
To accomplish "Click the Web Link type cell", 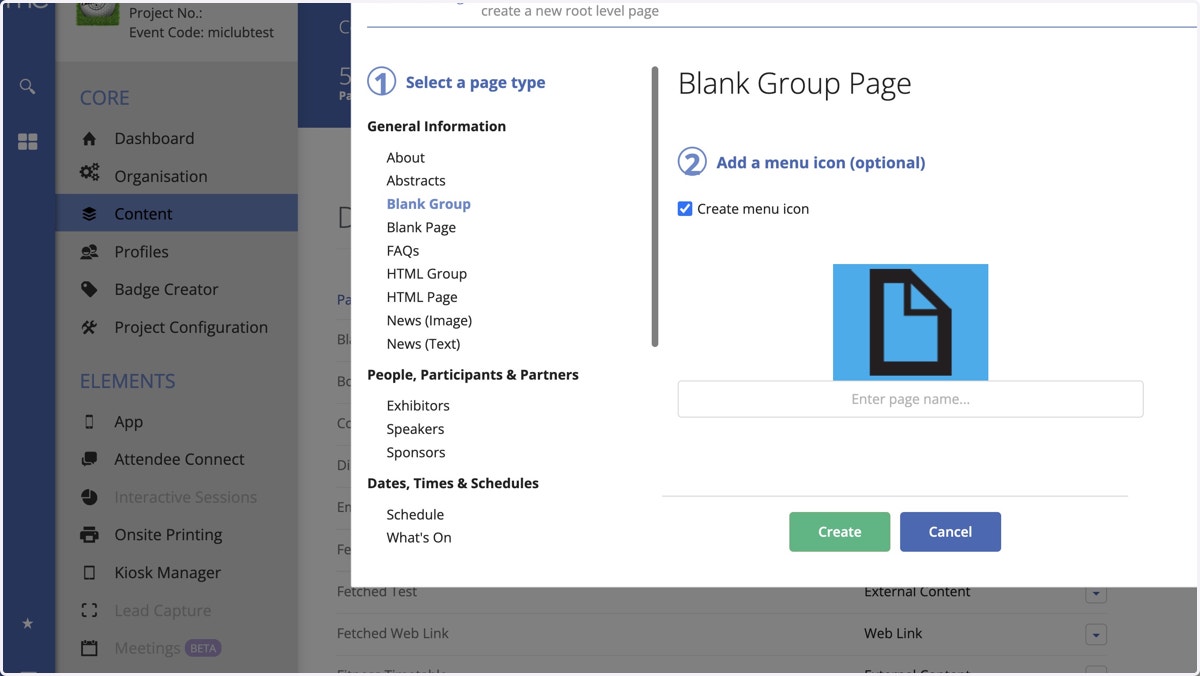I will [893, 633].
